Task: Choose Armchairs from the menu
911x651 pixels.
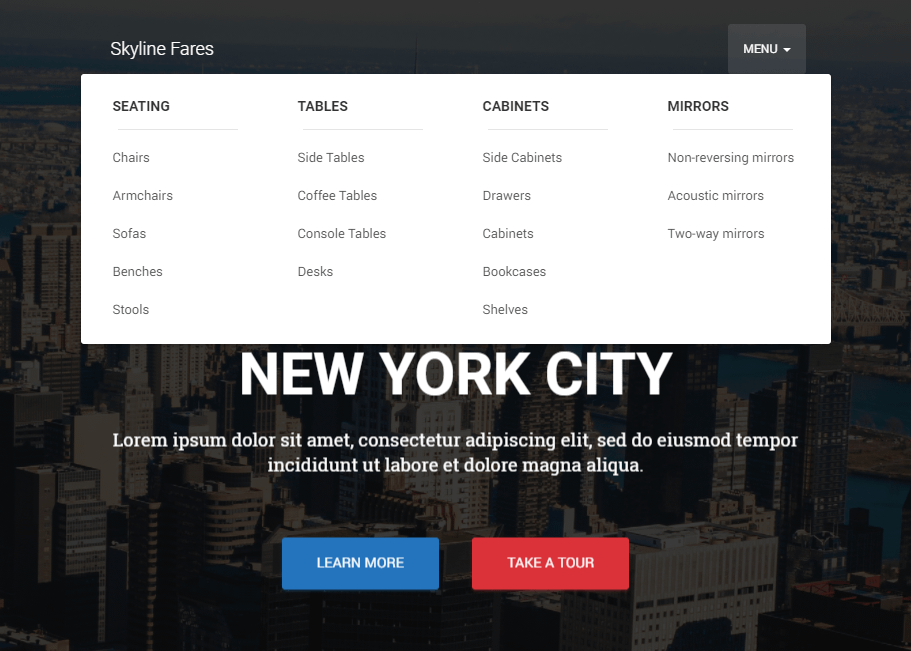Action: [x=142, y=196]
